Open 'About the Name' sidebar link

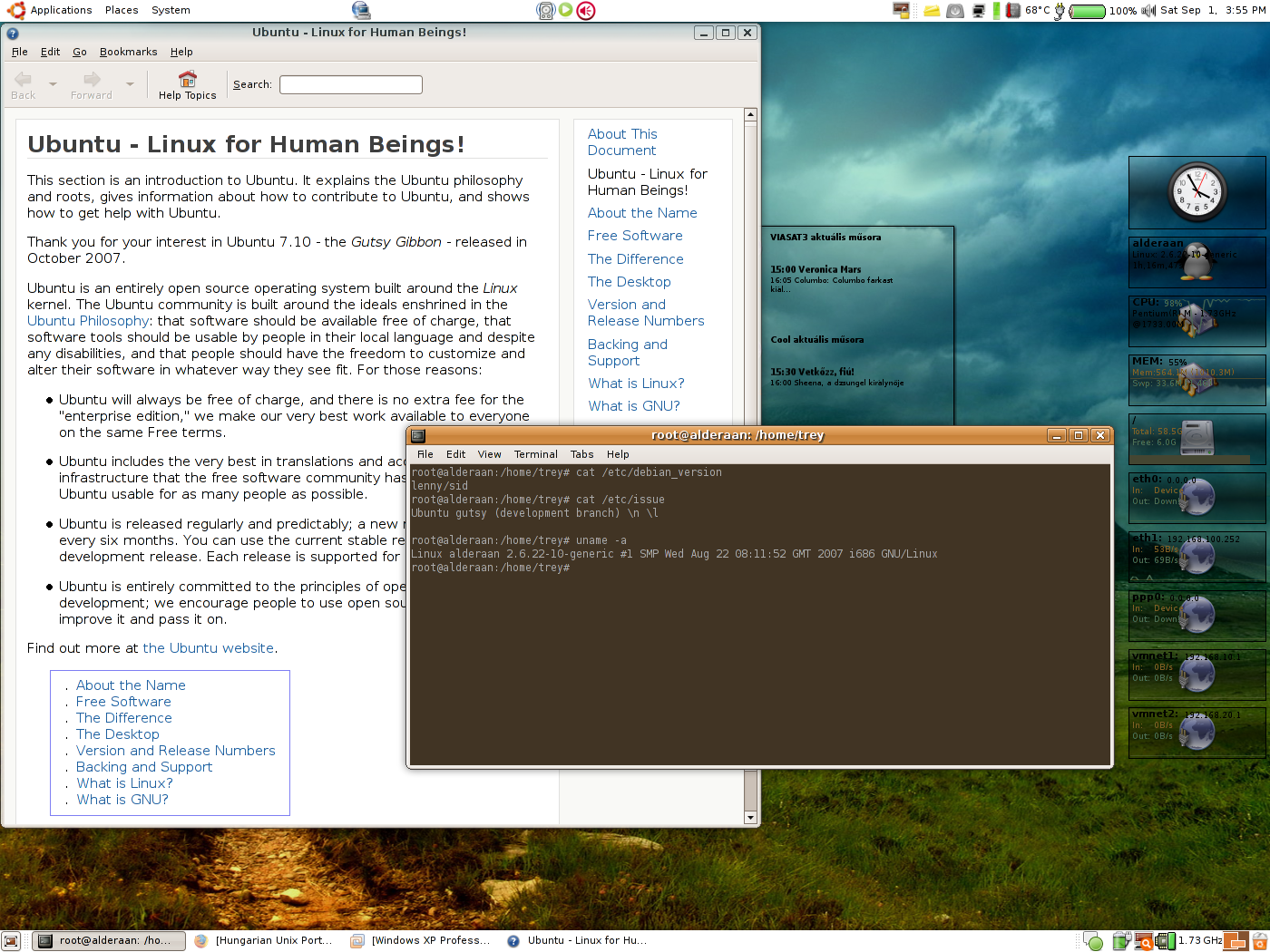(642, 213)
